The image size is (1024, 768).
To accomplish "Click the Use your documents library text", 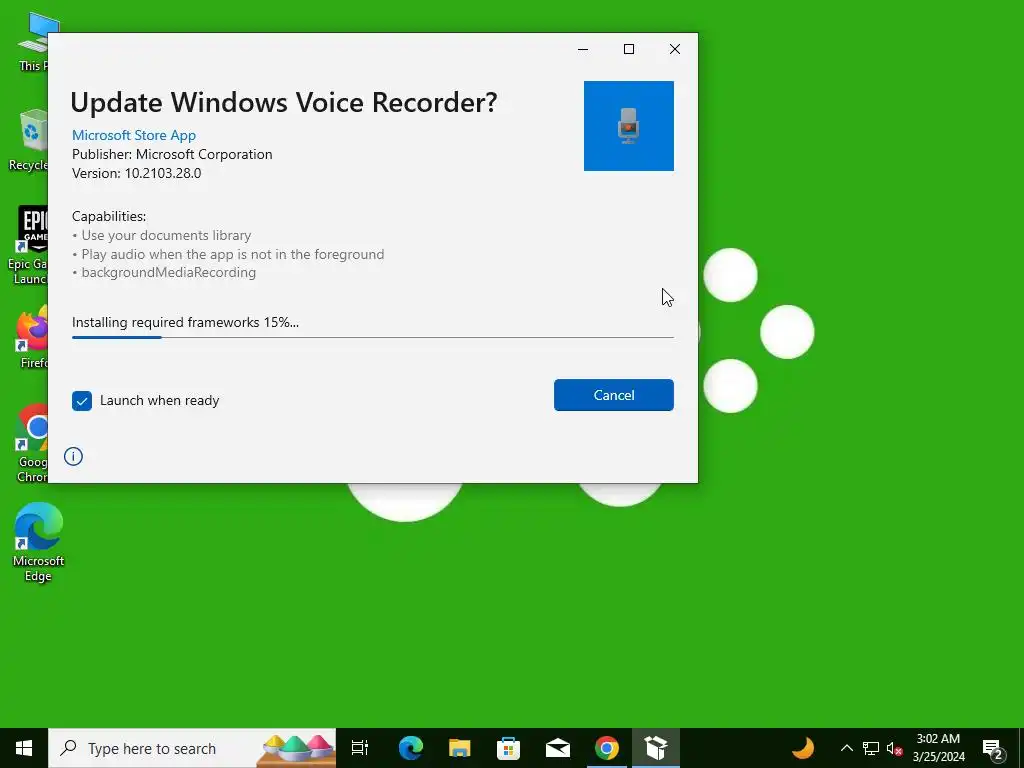I will point(166,235).
